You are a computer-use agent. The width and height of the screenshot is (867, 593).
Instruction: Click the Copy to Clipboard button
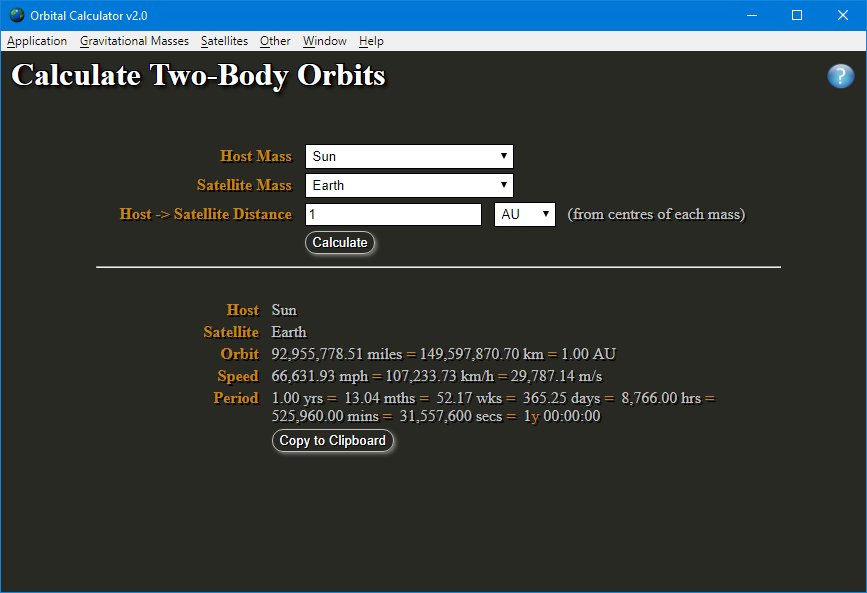[332, 440]
